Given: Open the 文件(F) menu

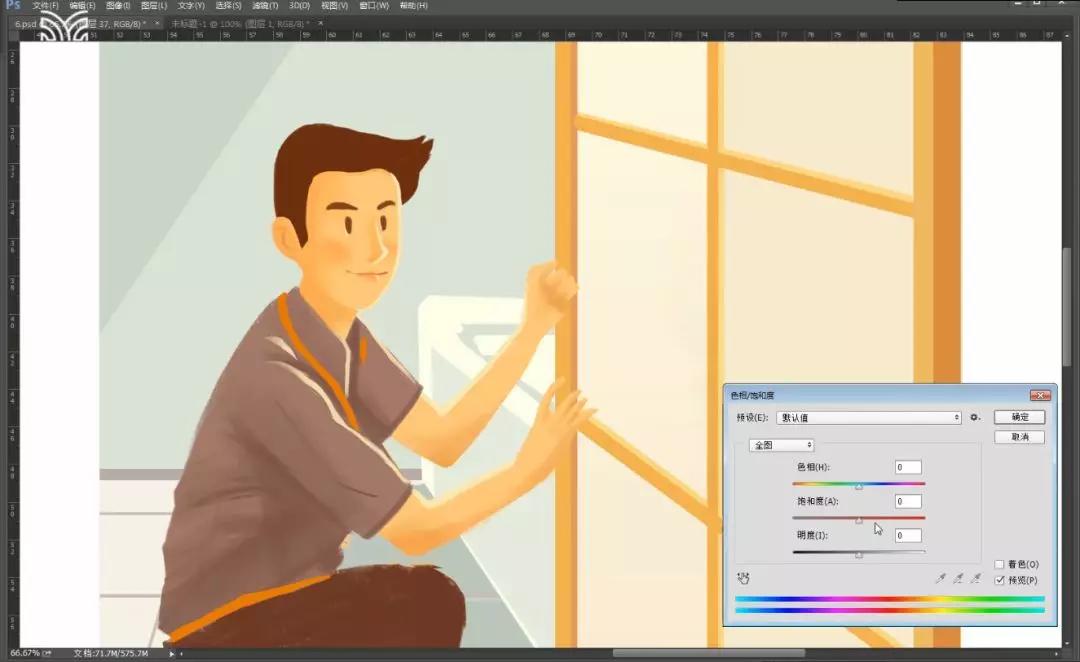Looking at the screenshot, I should coord(45,6).
